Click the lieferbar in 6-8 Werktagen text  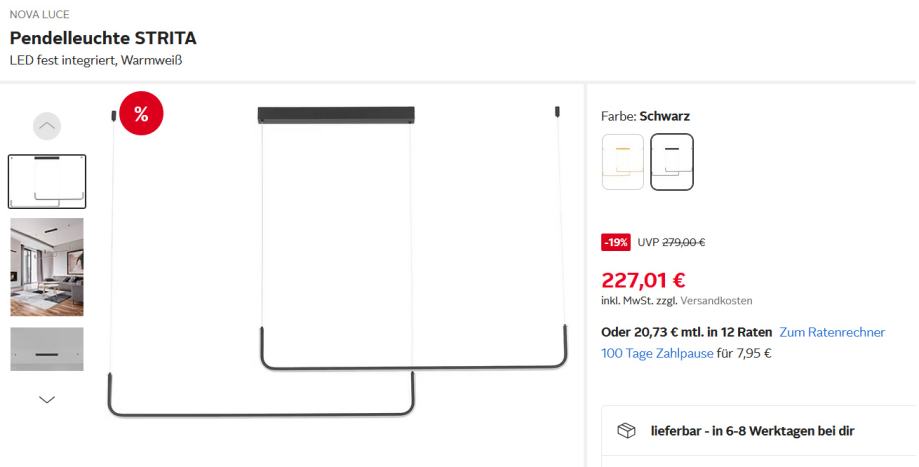[752, 431]
